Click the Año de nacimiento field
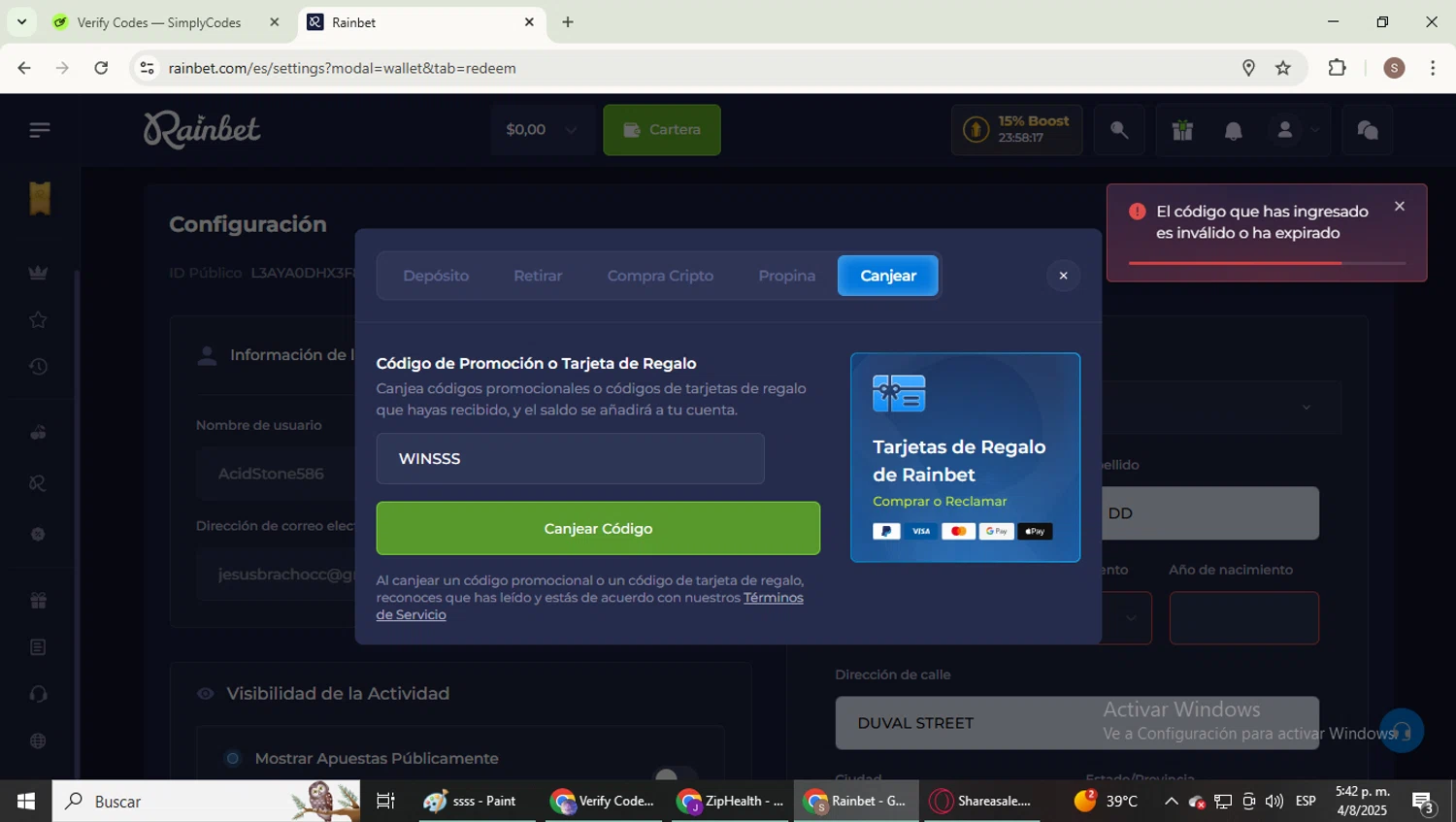Viewport: 1456px width, 822px height. pyautogui.click(x=1243, y=618)
